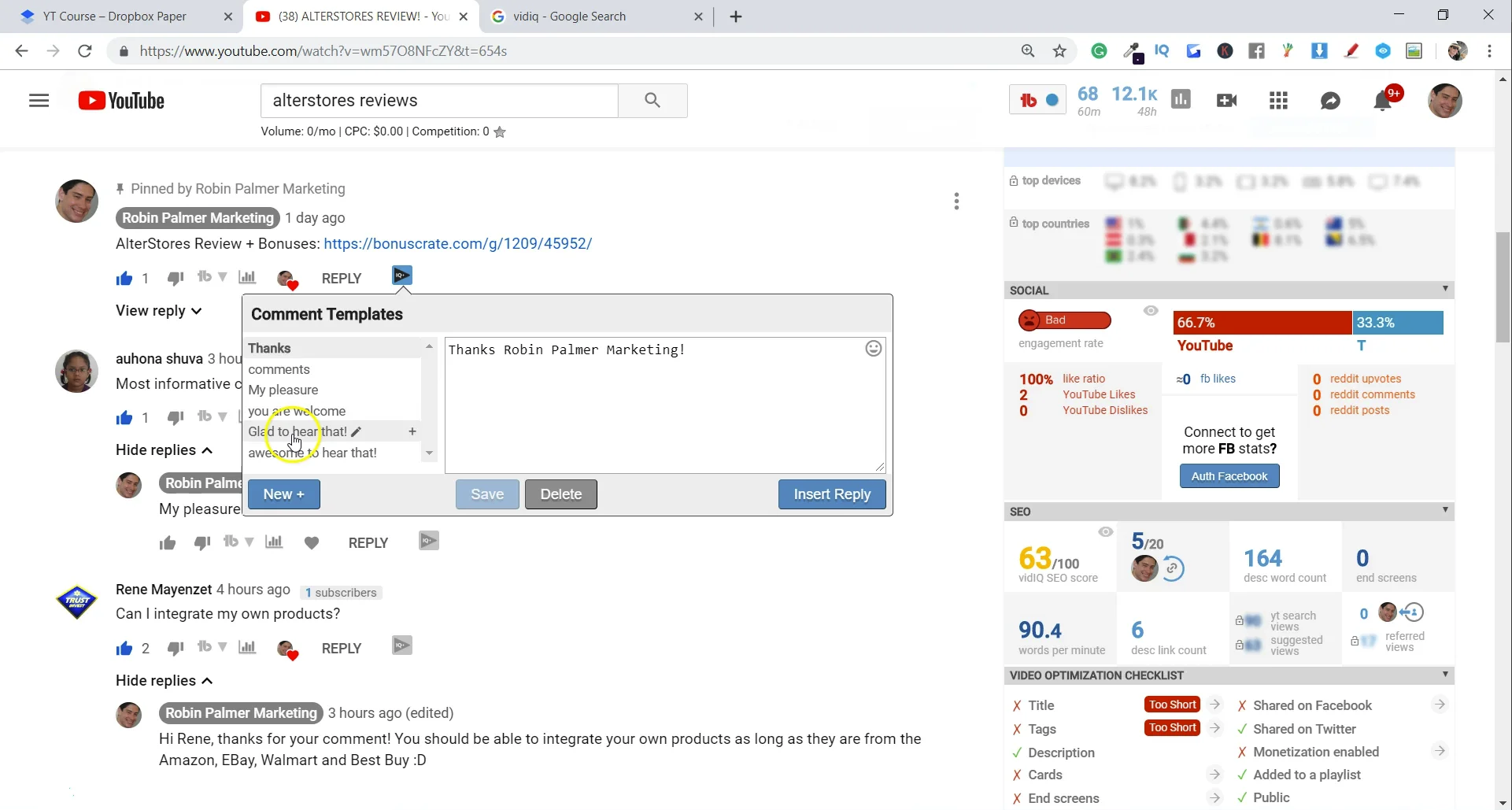Viewport: 1512px width, 810px height.
Task: Collapse the SEO panel section
Action: [1445, 510]
